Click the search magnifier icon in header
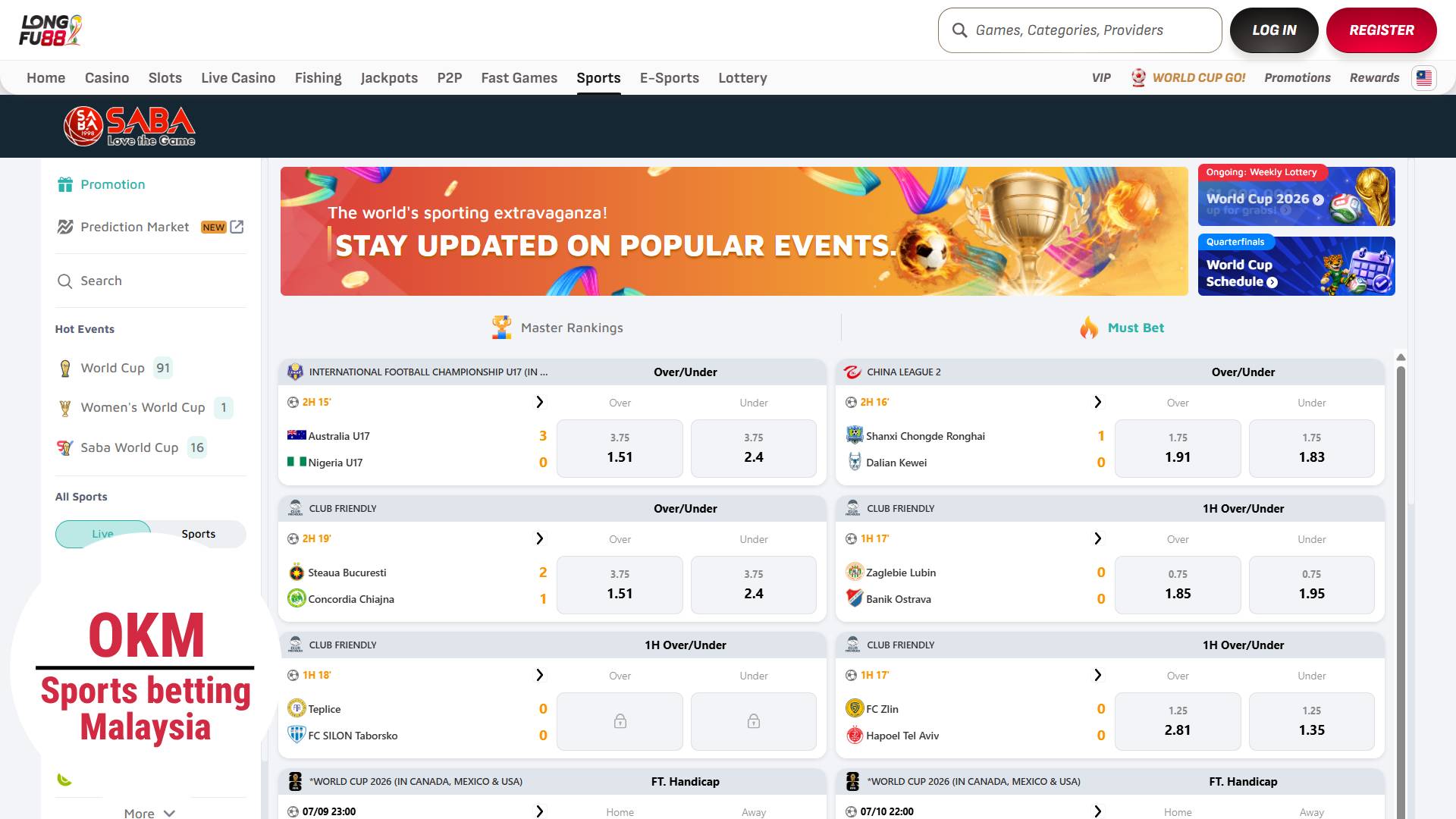 click(x=959, y=30)
